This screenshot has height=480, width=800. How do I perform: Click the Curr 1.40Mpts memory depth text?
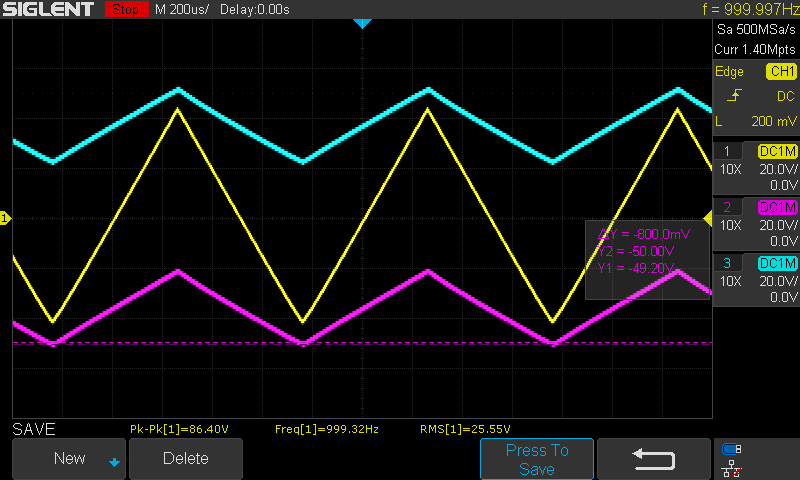(755, 49)
